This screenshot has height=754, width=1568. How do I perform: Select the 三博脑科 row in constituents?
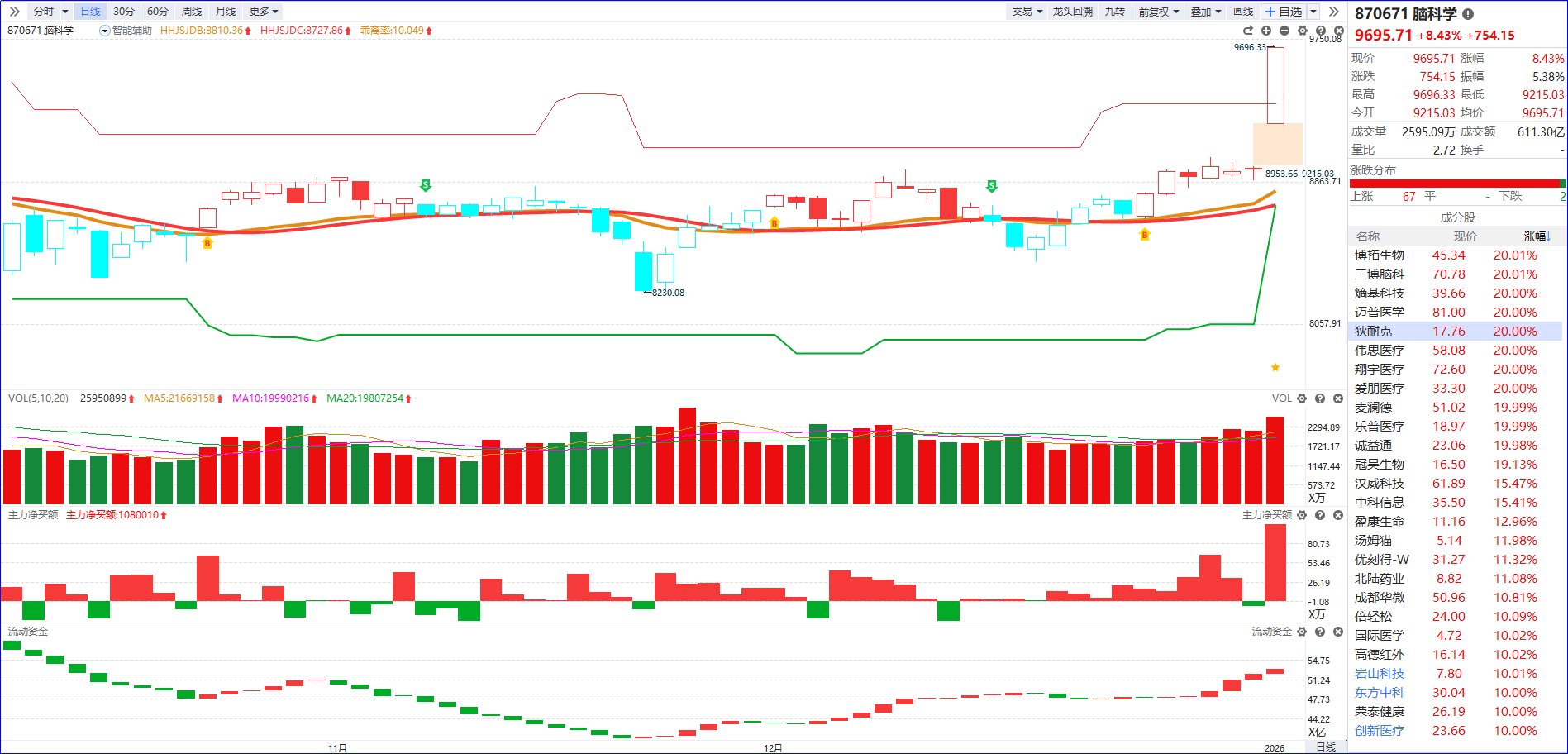click(1456, 274)
